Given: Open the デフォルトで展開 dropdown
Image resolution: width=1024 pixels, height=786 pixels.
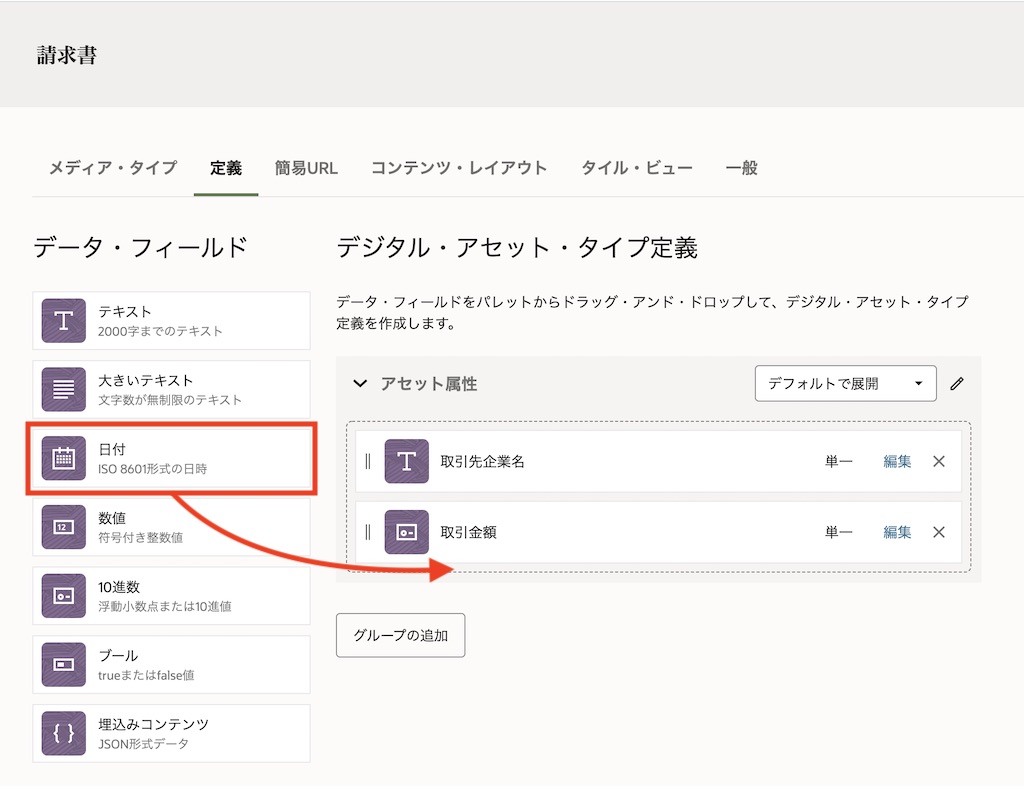Looking at the screenshot, I should (x=845, y=384).
